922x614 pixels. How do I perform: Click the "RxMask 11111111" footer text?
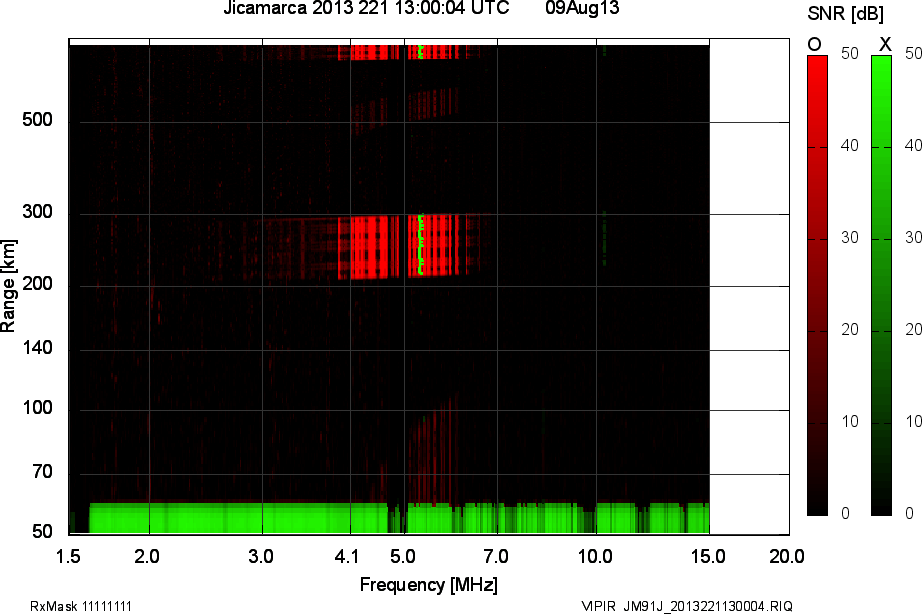[81, 606]
